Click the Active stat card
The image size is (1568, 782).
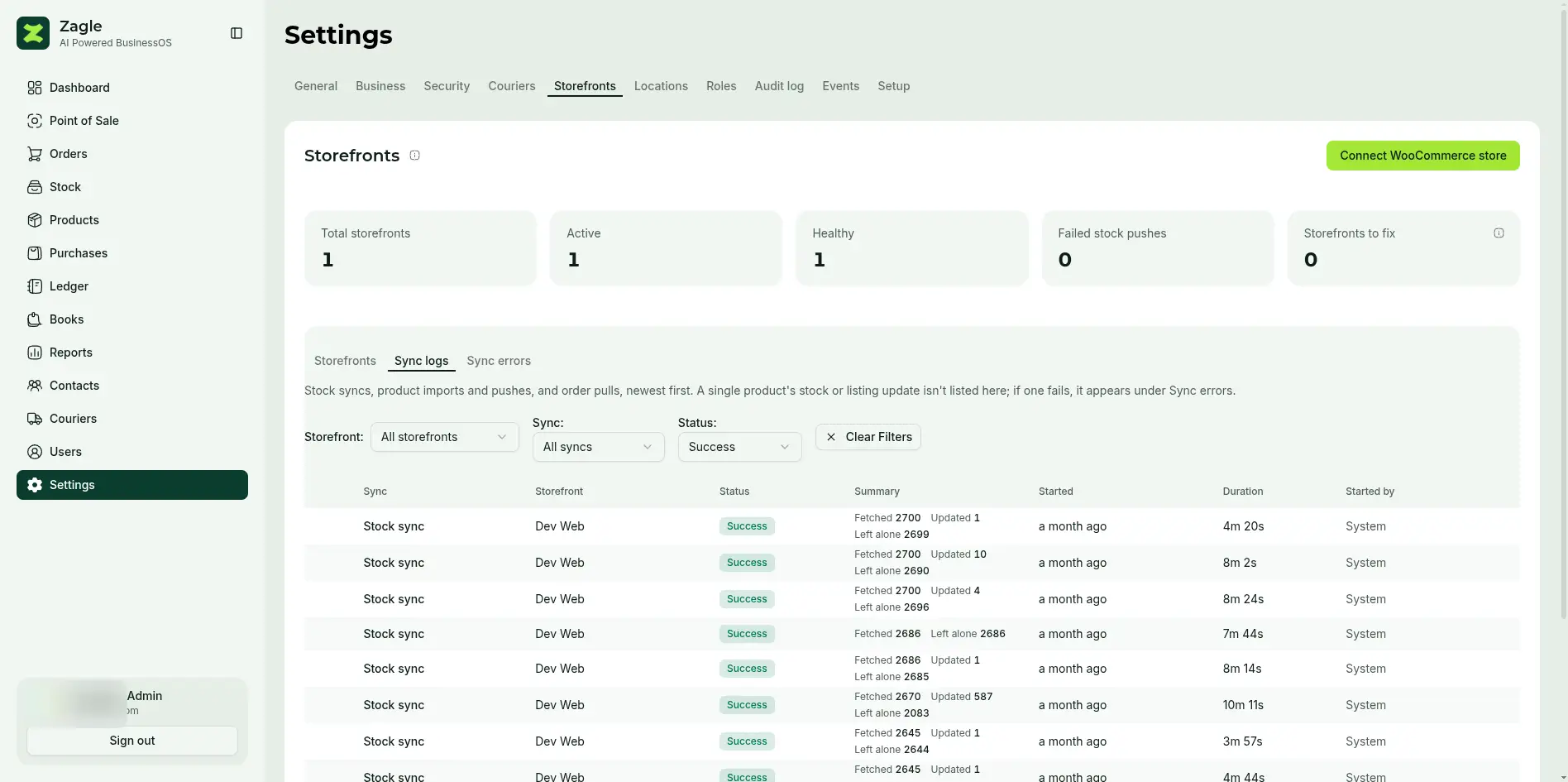(666, 248)
